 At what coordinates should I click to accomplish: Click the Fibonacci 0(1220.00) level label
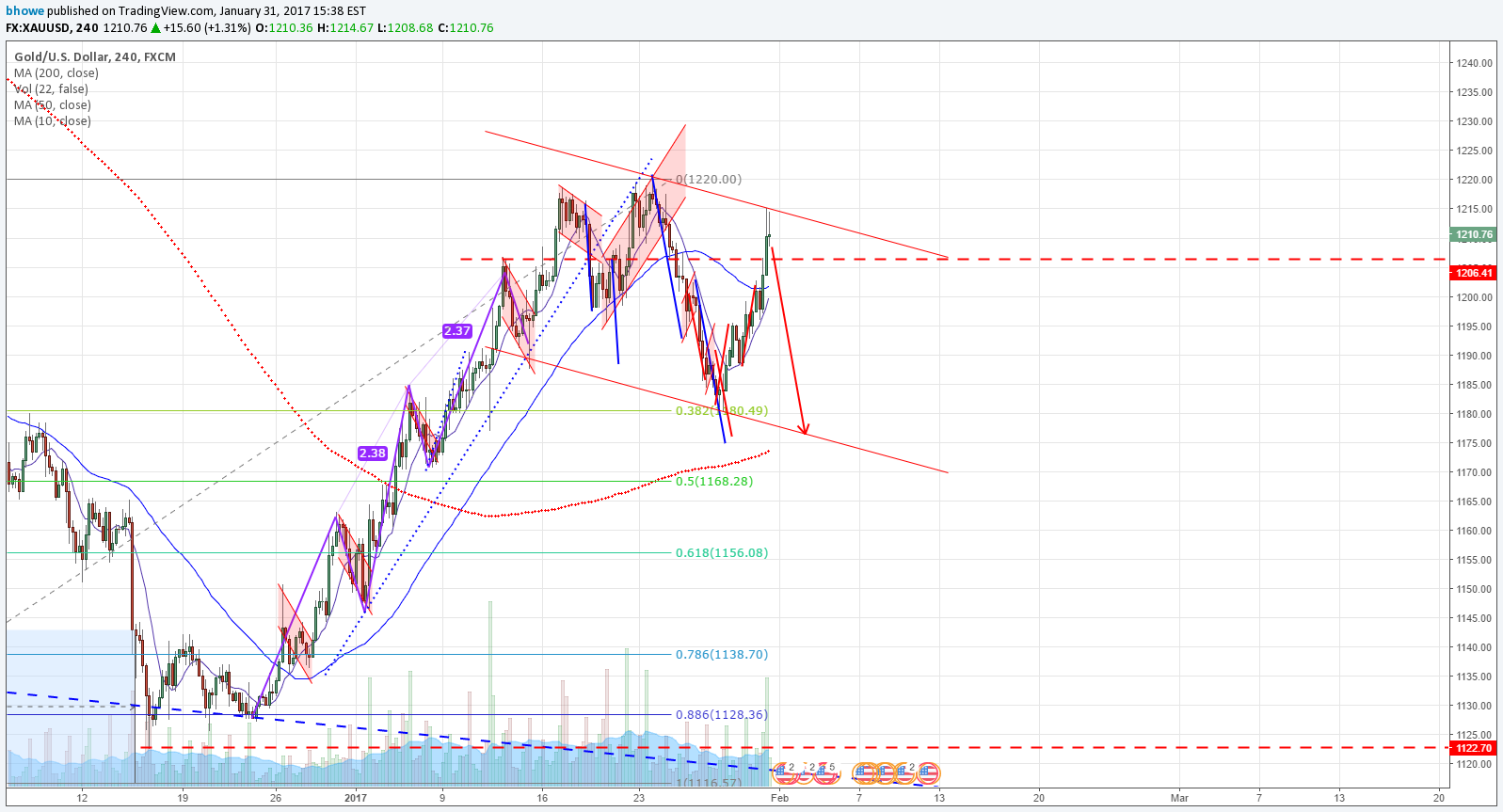point(709,179)
